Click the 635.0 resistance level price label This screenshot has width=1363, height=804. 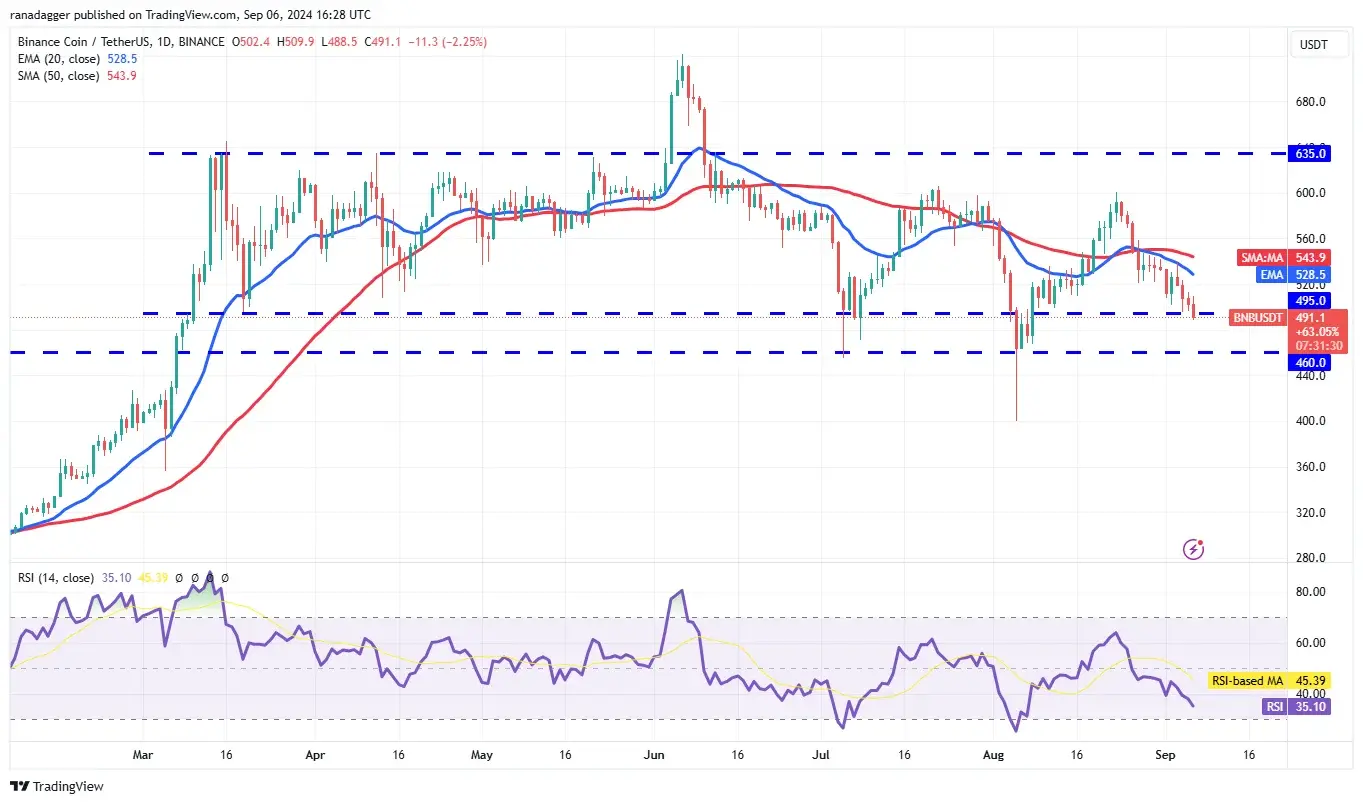[1309, 153]
